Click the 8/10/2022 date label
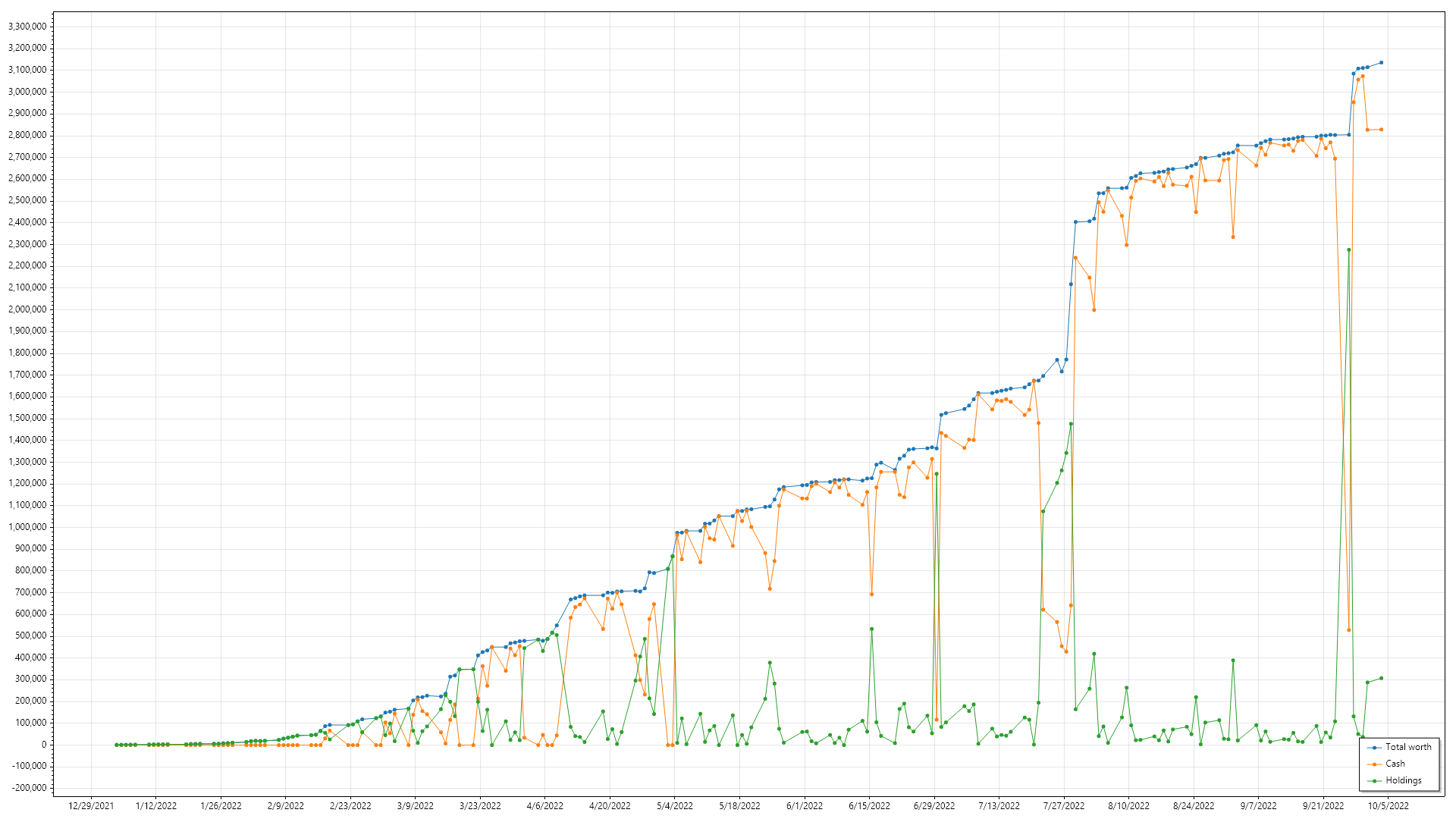Viewport: 1456px width, 819px height. tap(1128, 806)
